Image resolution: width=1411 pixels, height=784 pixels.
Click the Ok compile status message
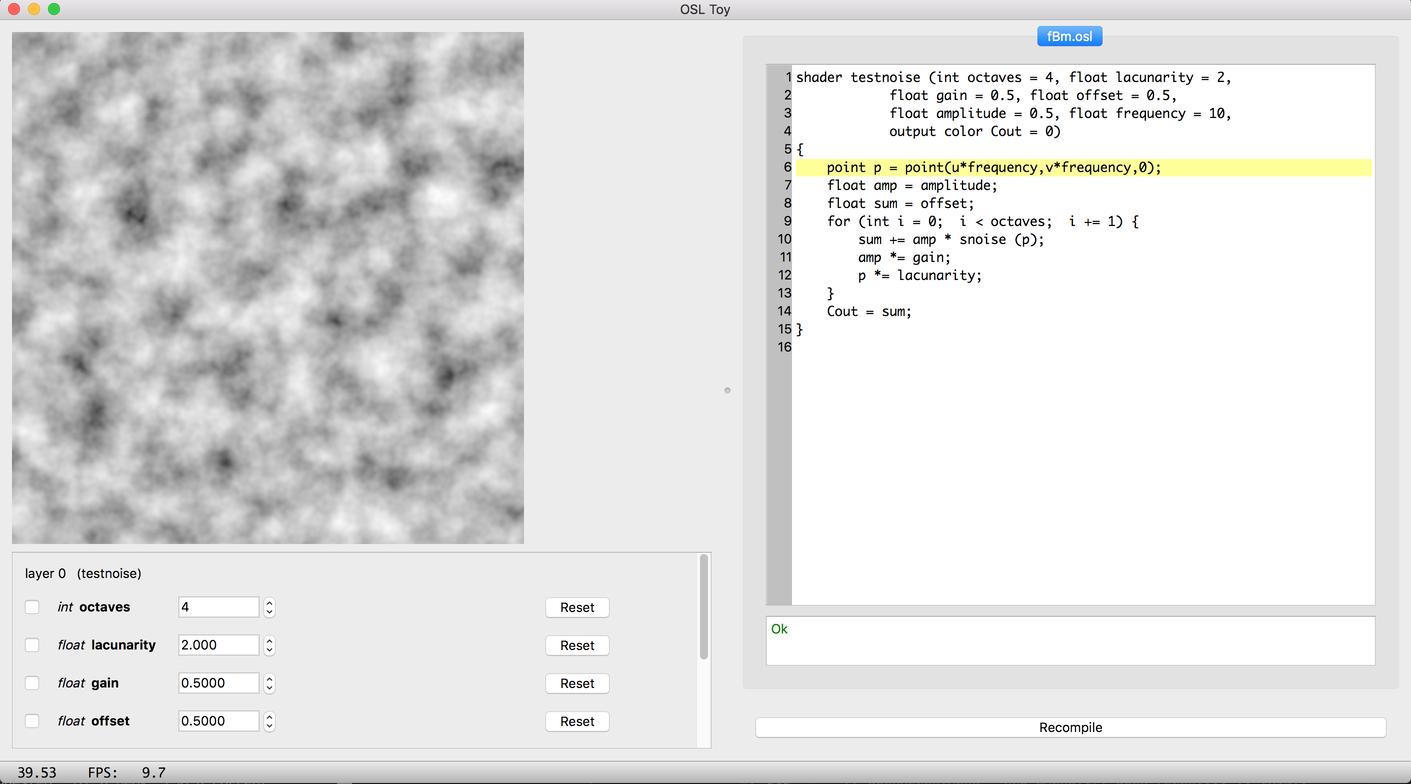coord(779,629)
